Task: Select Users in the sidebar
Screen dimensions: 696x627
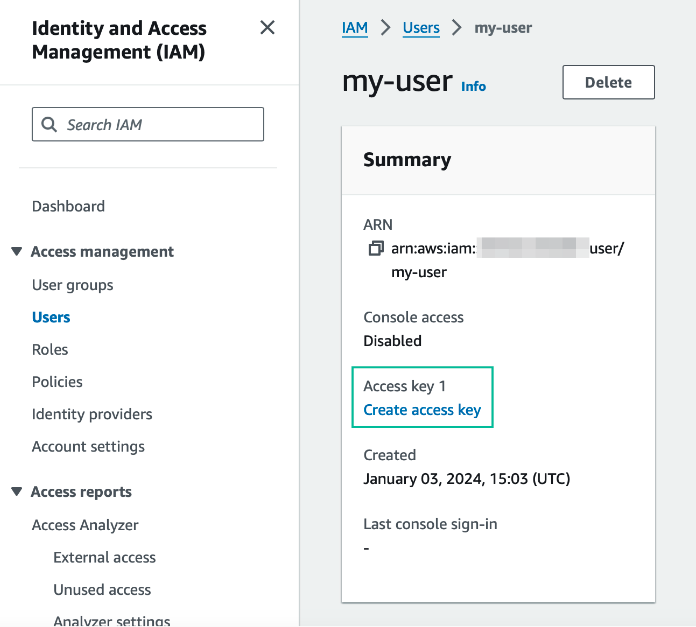Action: tap(51, 317)
